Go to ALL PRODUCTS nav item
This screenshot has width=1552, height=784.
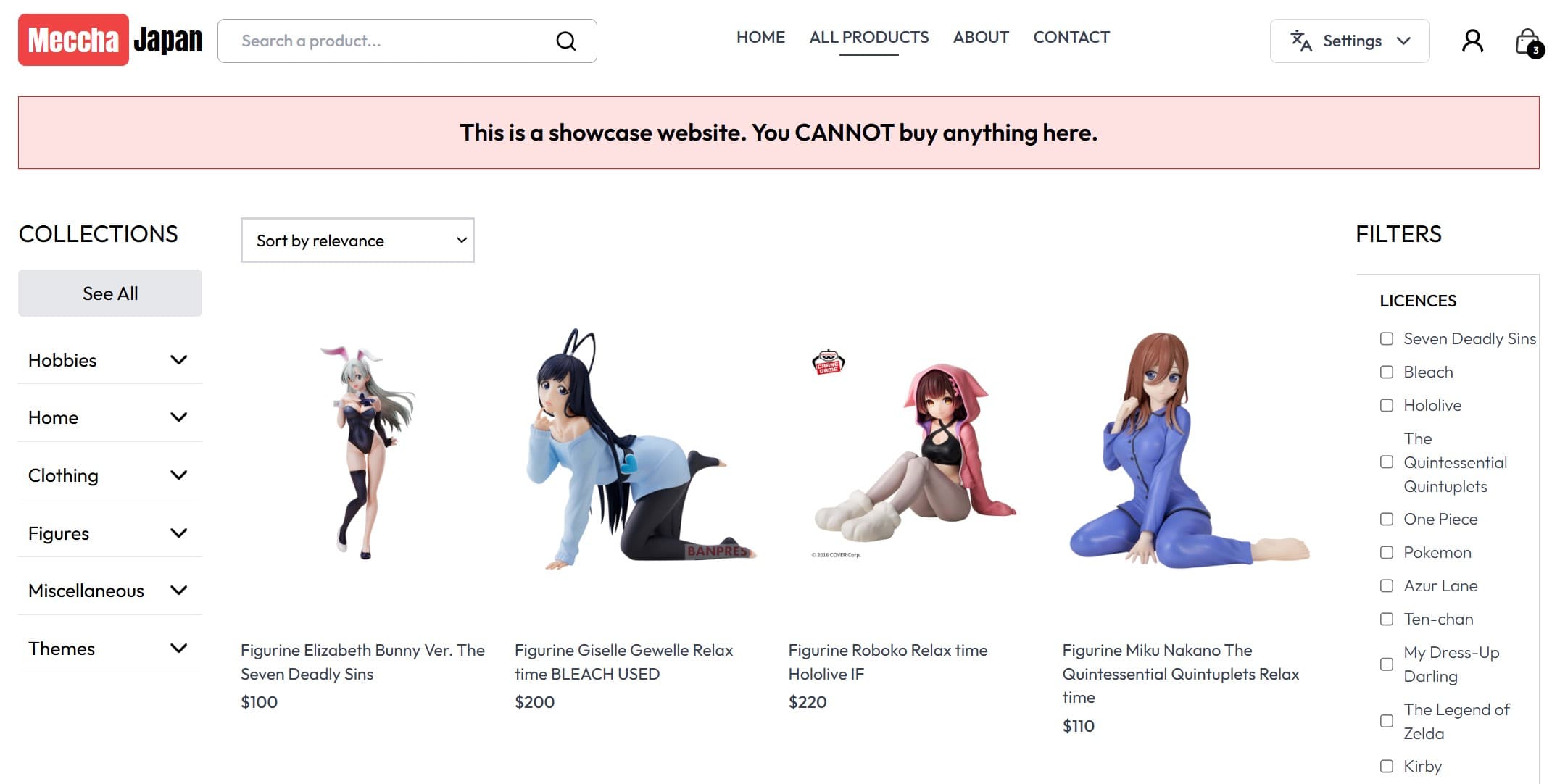pos(868,37)
